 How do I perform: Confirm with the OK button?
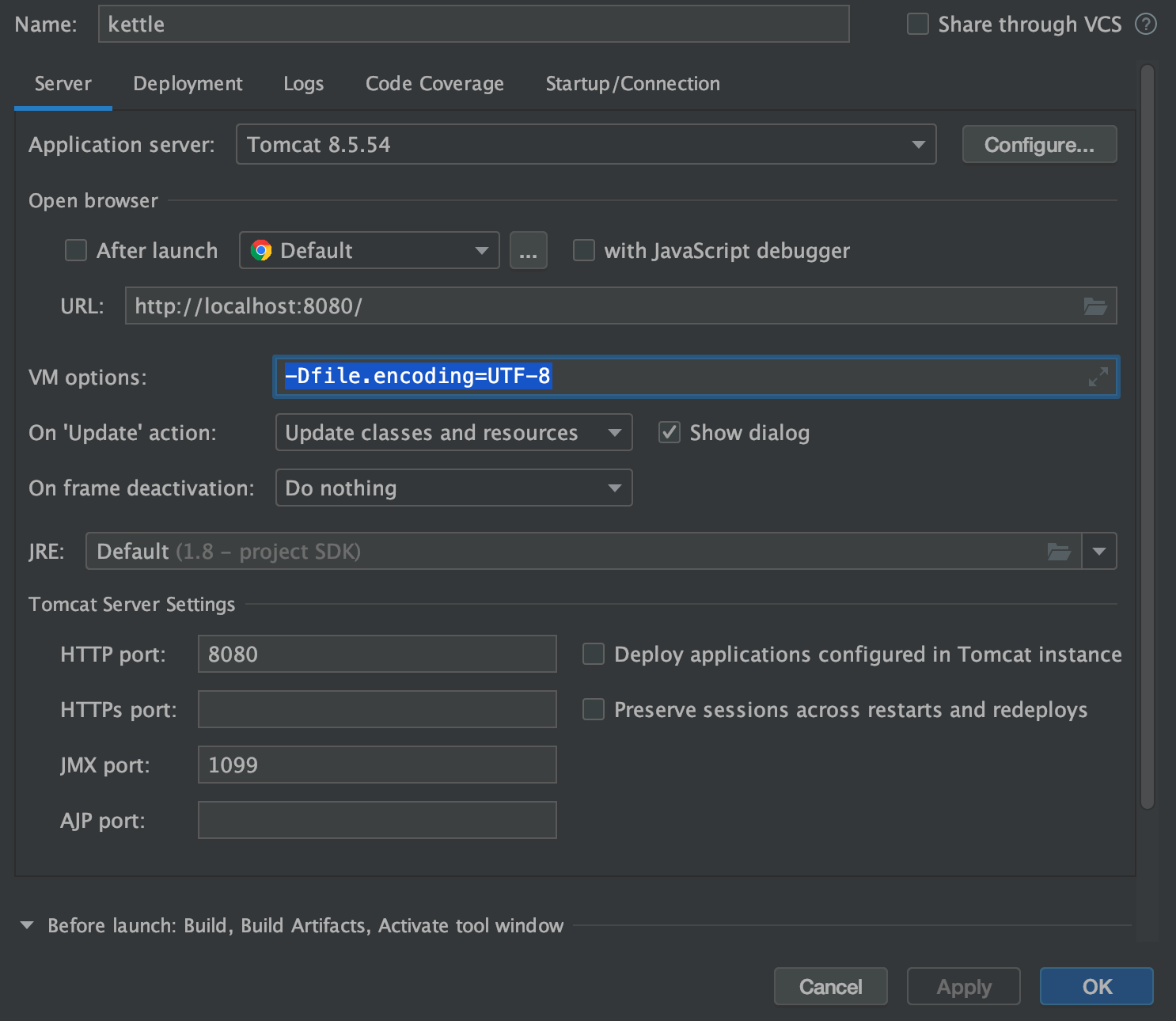1097,986
